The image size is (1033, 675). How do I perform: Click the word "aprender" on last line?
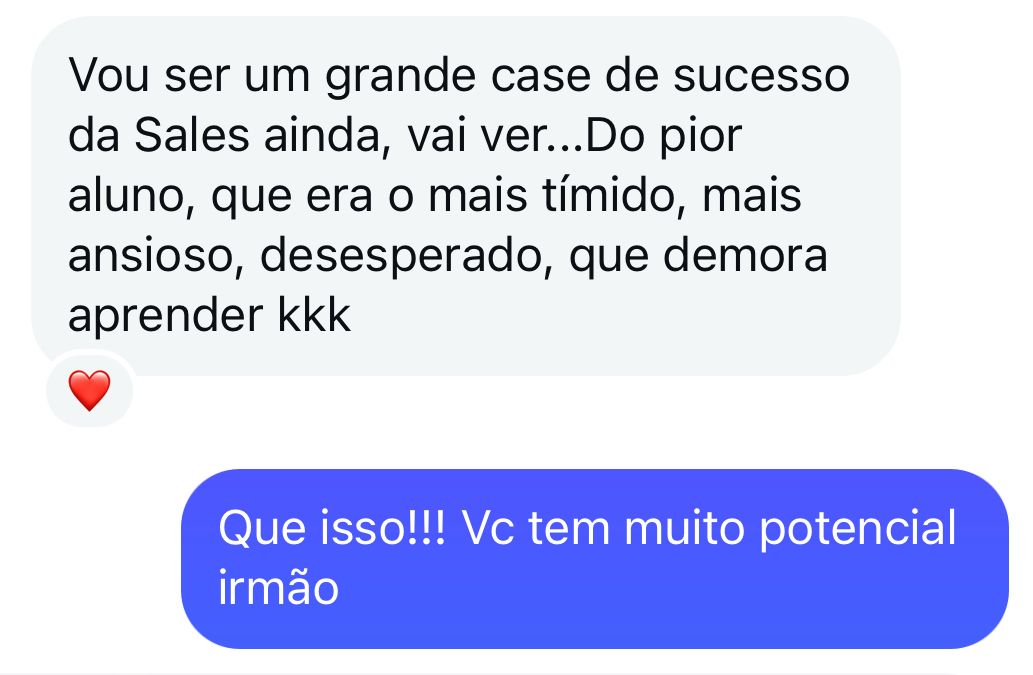pos(165,317)
